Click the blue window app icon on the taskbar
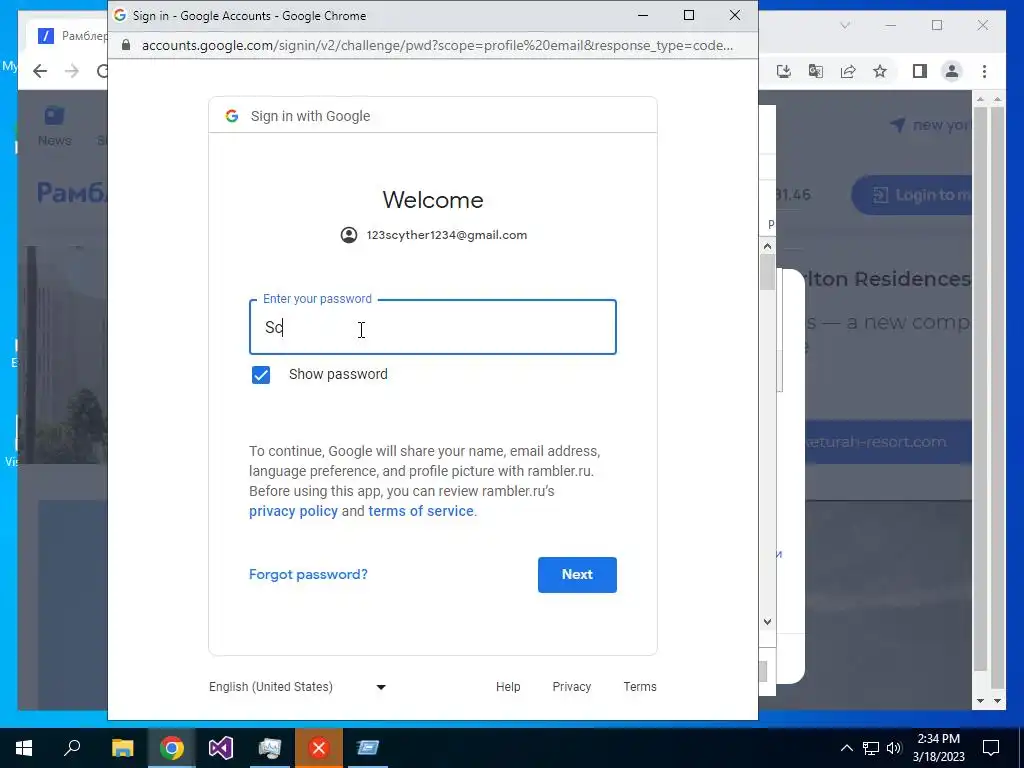1024x768 pixels. point(368,748)
